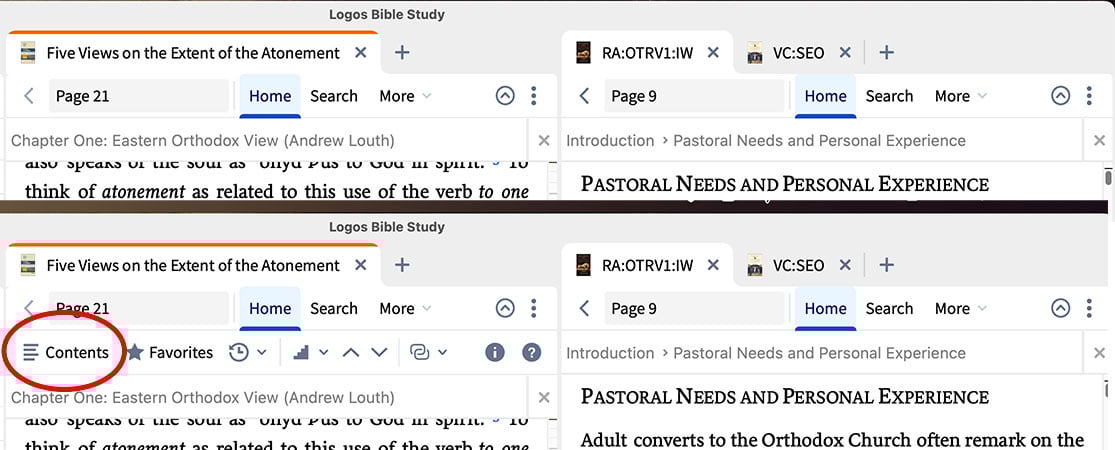Go back in upper RA:OTRV1:IW panel
1115x450 pixels.
click(x=585, y=96)
